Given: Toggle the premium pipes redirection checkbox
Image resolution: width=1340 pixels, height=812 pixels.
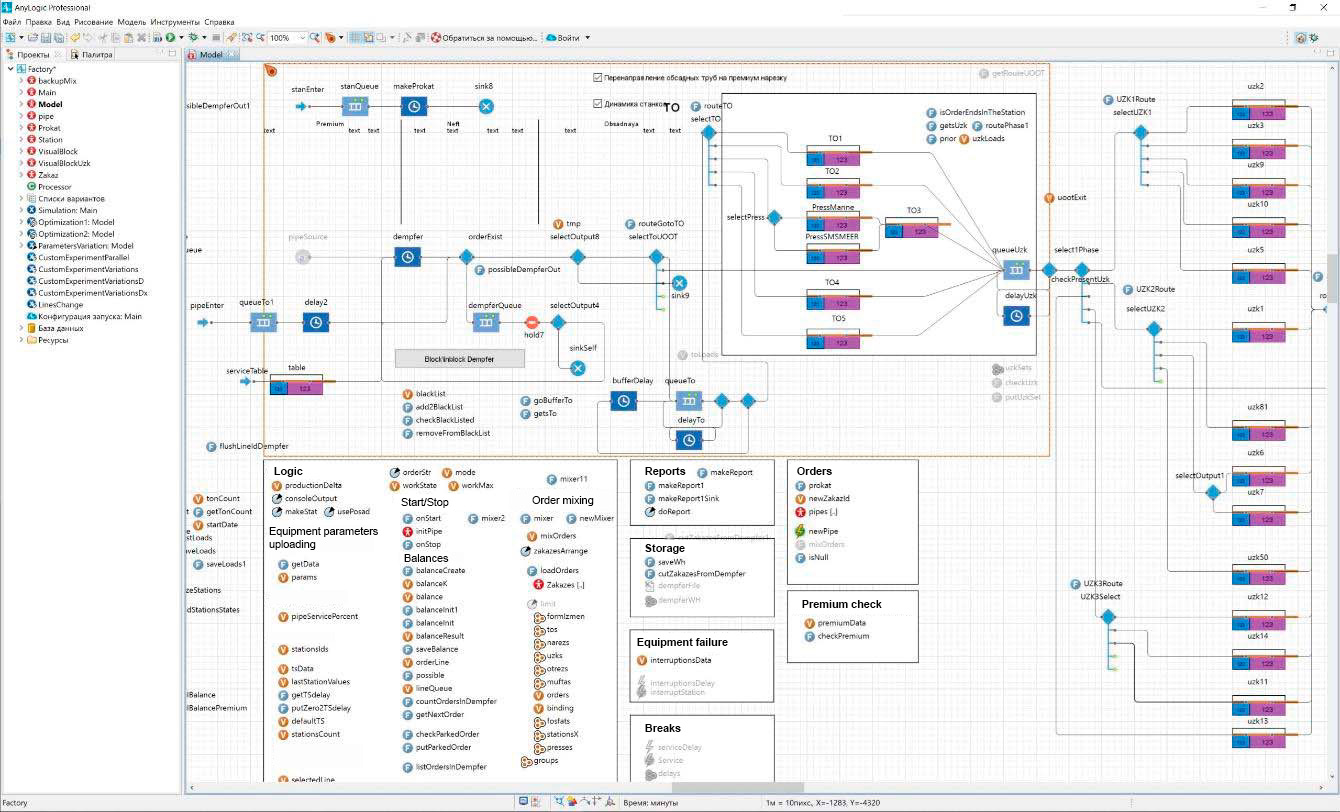Looking at the screenshot, I should point(597,77).
